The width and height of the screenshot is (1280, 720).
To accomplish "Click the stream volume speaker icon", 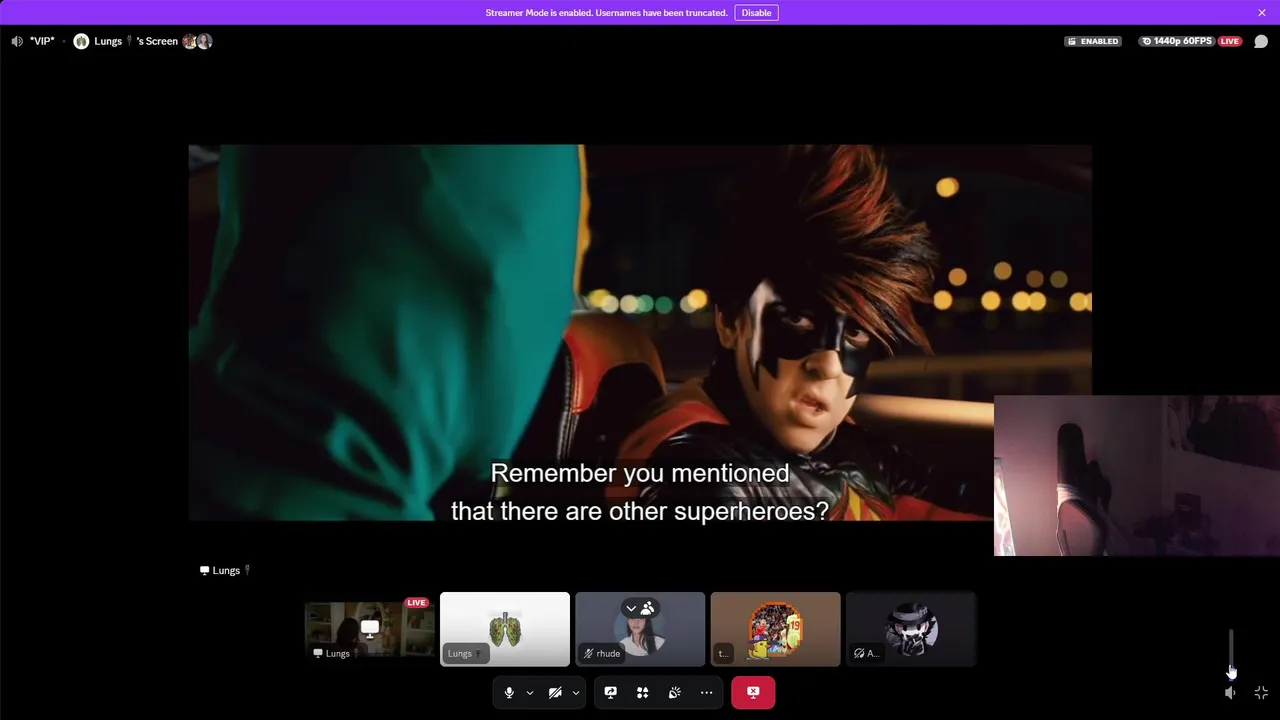I will click(x=1231, y=692).
